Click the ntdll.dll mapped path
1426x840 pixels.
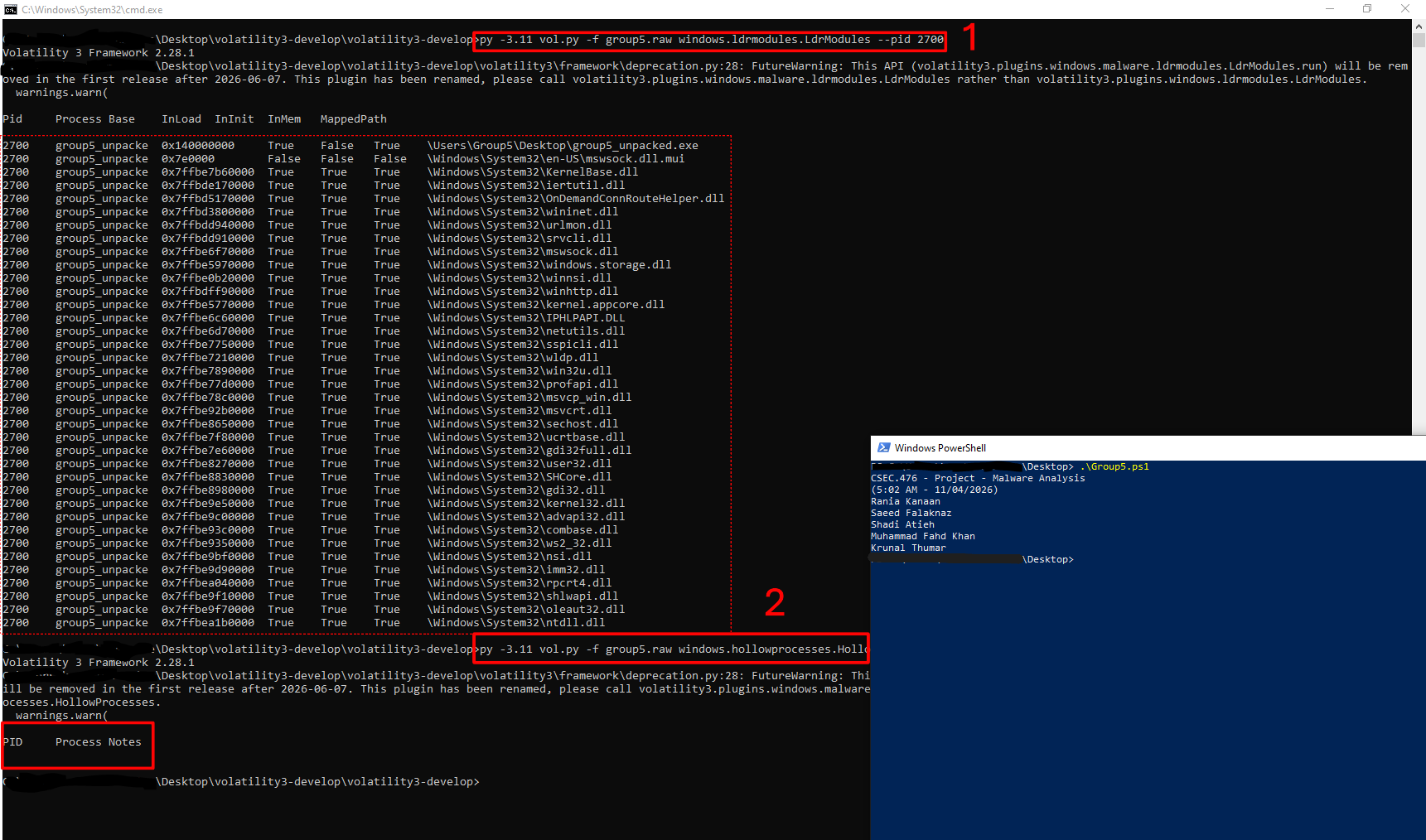click(516, 623)
